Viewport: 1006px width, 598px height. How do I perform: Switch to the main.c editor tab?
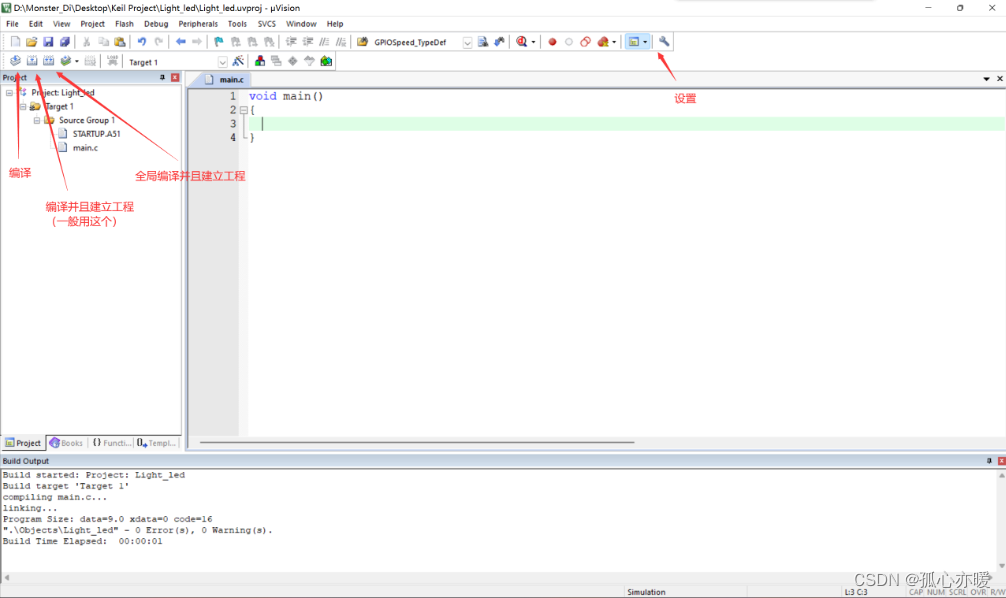click(225, 80)
